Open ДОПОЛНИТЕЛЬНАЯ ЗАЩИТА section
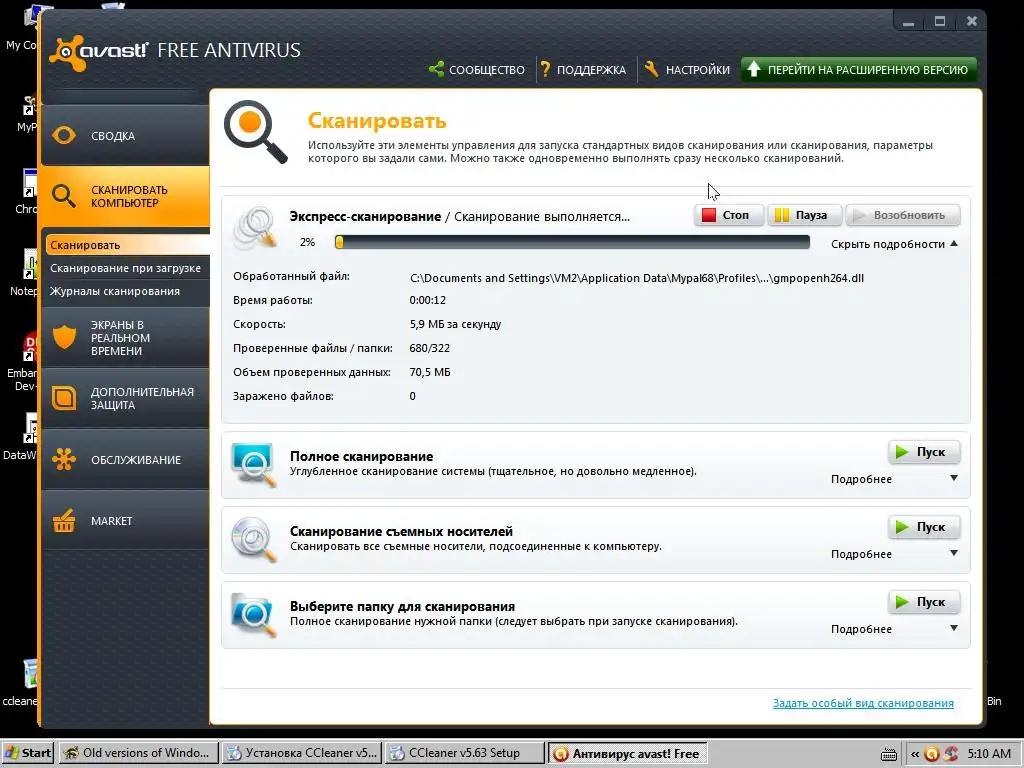This screenshot has height=768, width=1024. pos(125,398)
